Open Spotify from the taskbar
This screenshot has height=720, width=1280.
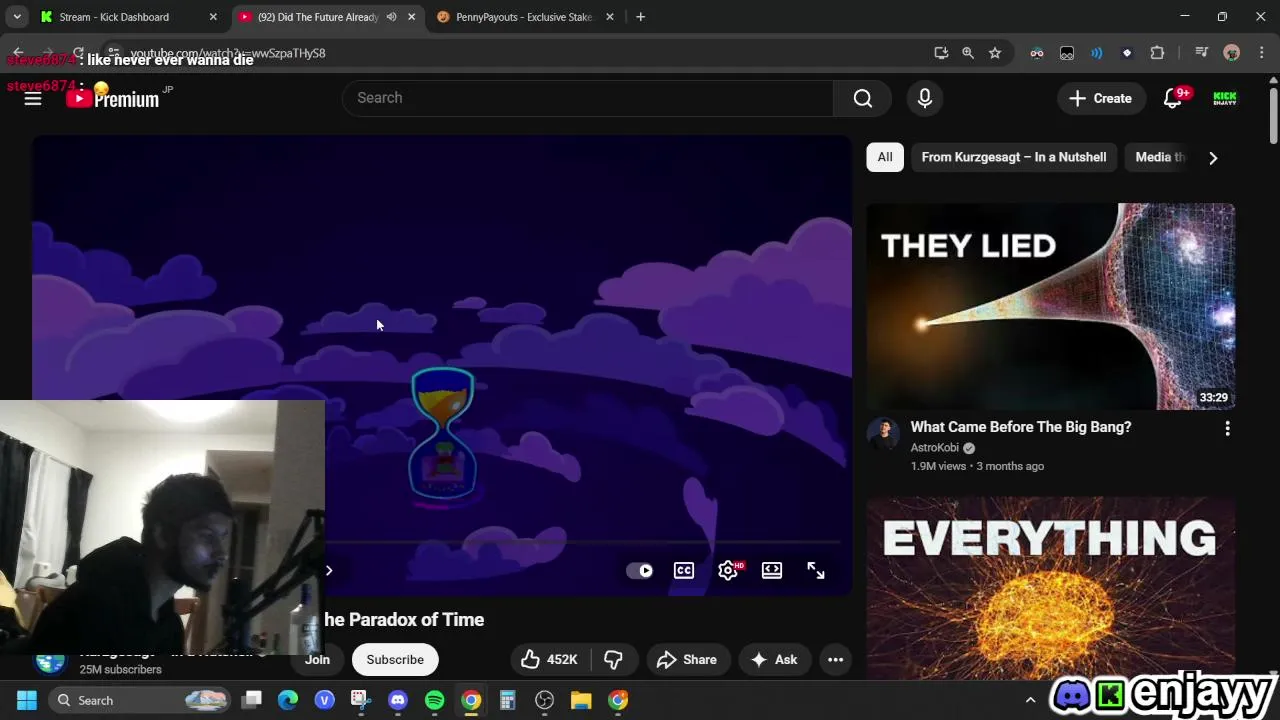pyautogui.click(x=434, y=700)
